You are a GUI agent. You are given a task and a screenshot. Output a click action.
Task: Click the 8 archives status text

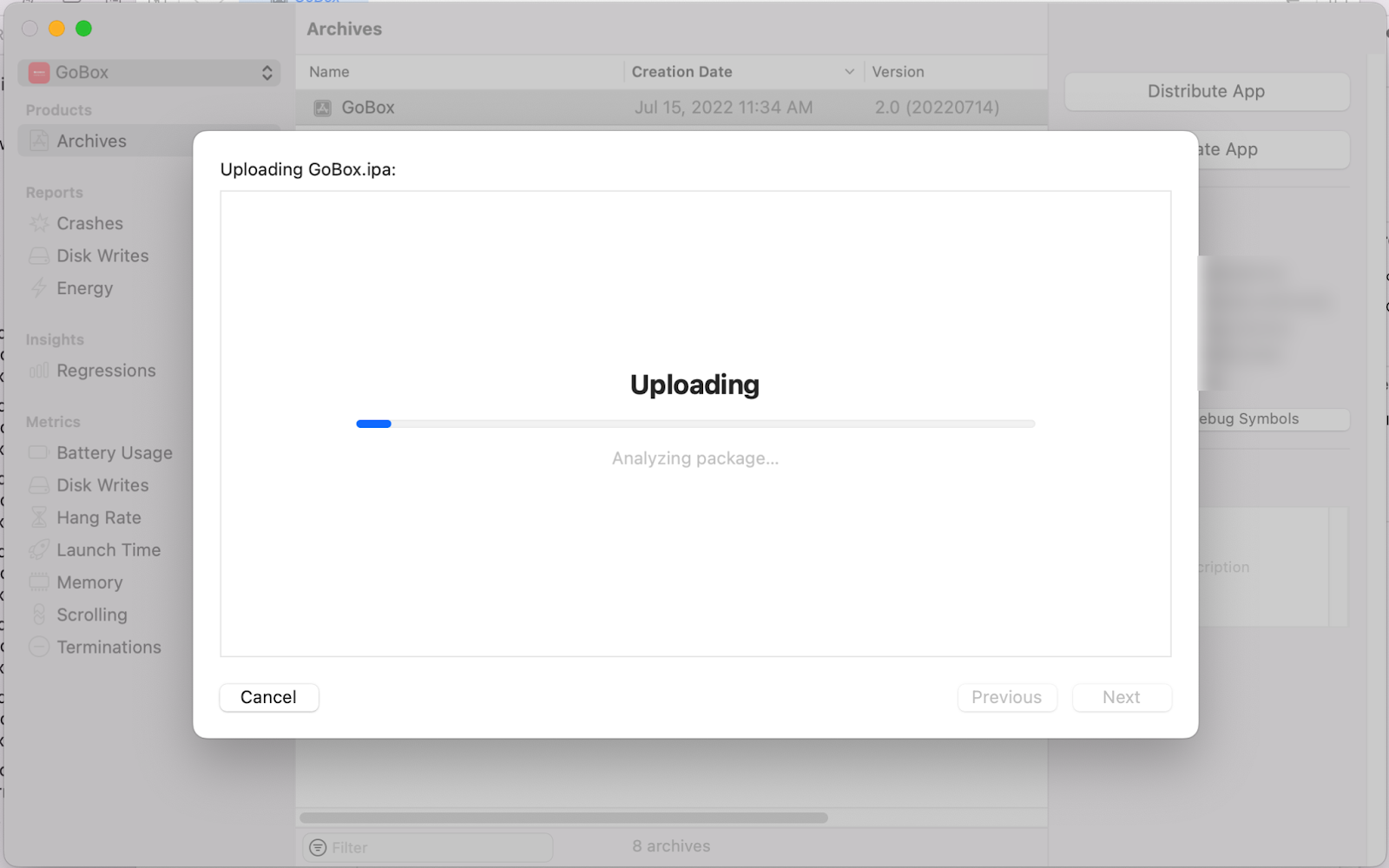(x=671, y=846)
